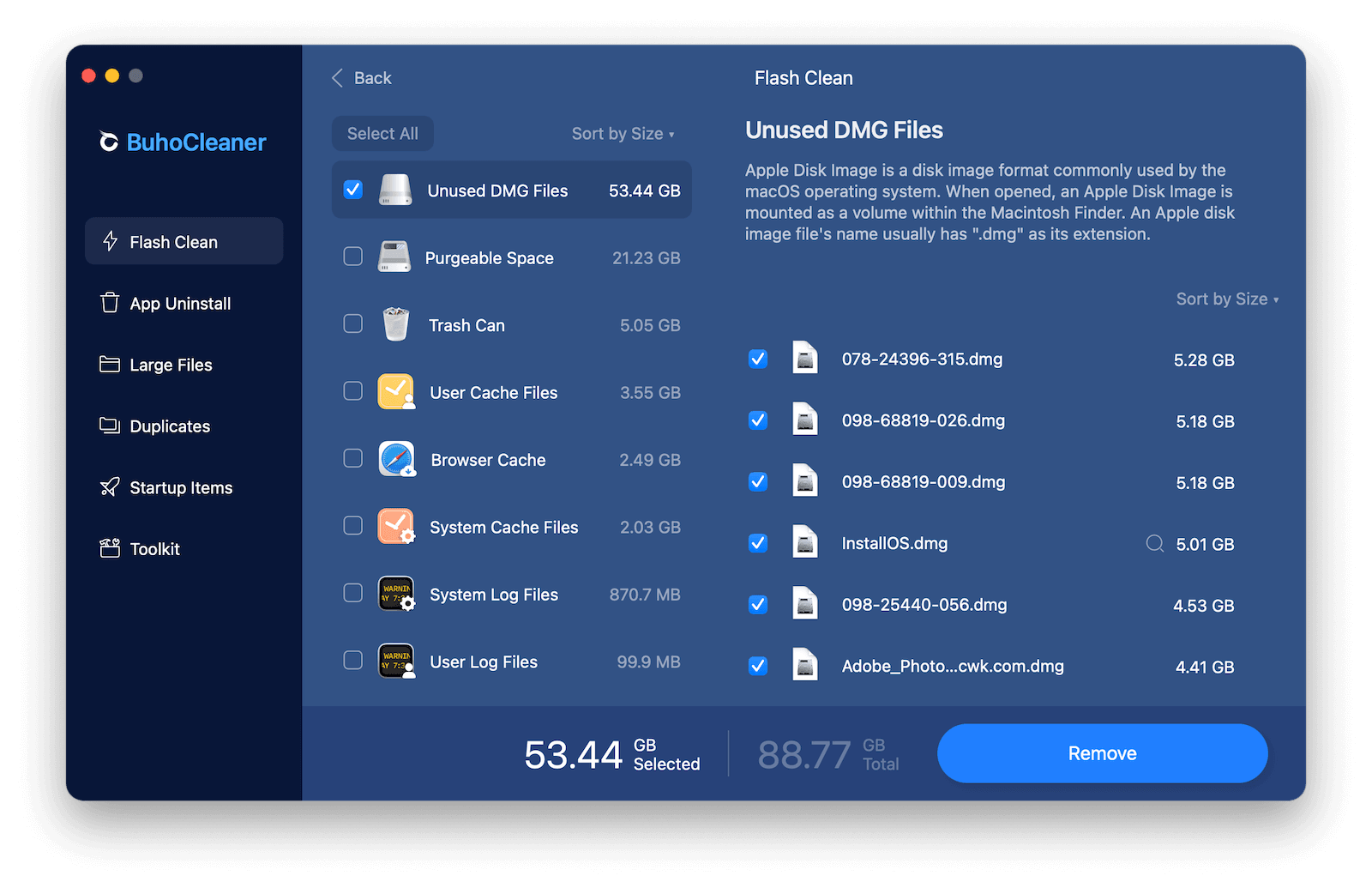This screenshot has height=888, width=1372.
Task: Click the User Cache Files icon
Action: pyautogui.click(x=396, y=392)
